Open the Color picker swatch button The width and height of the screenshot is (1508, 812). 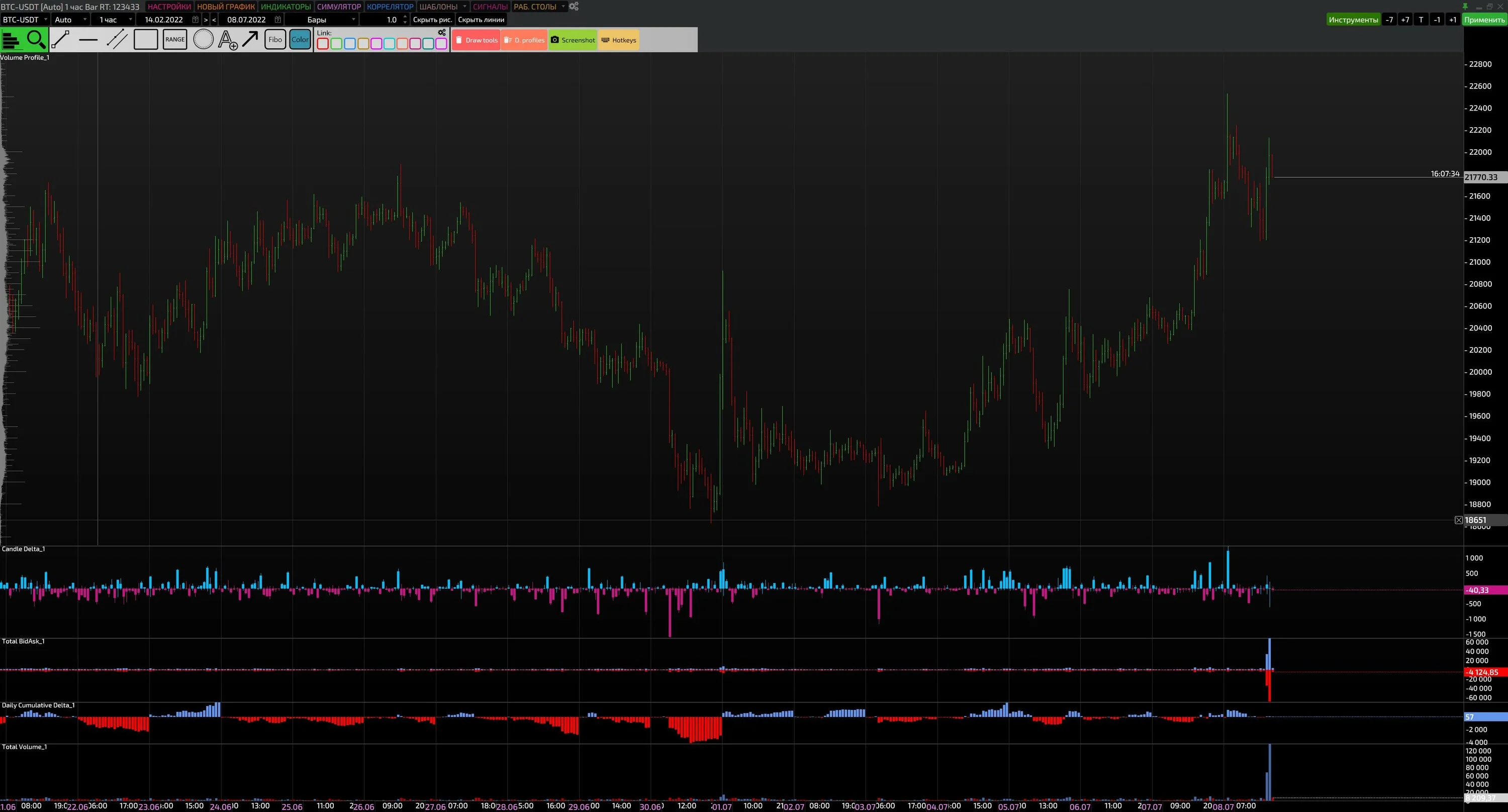coord(300,40)
